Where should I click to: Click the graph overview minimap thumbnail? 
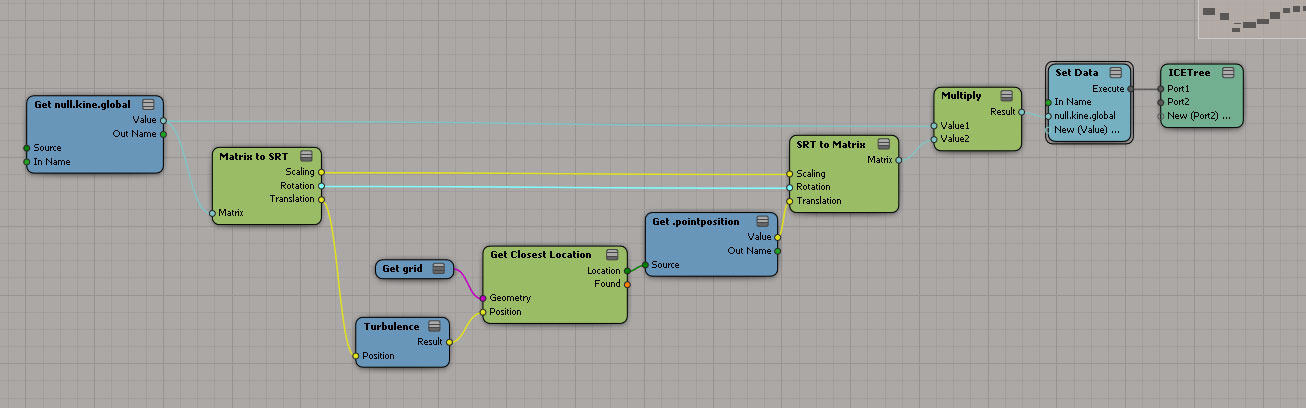[x=1250, y=18]
